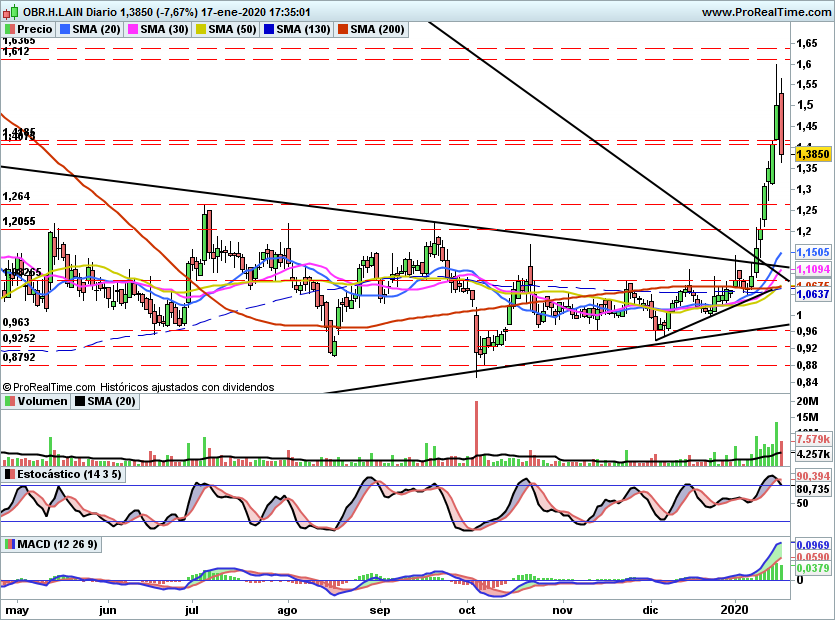Click the candlestick chart icon beside OBR.H.LAIN
The image size is (835, 620).
tap(10, 12)
